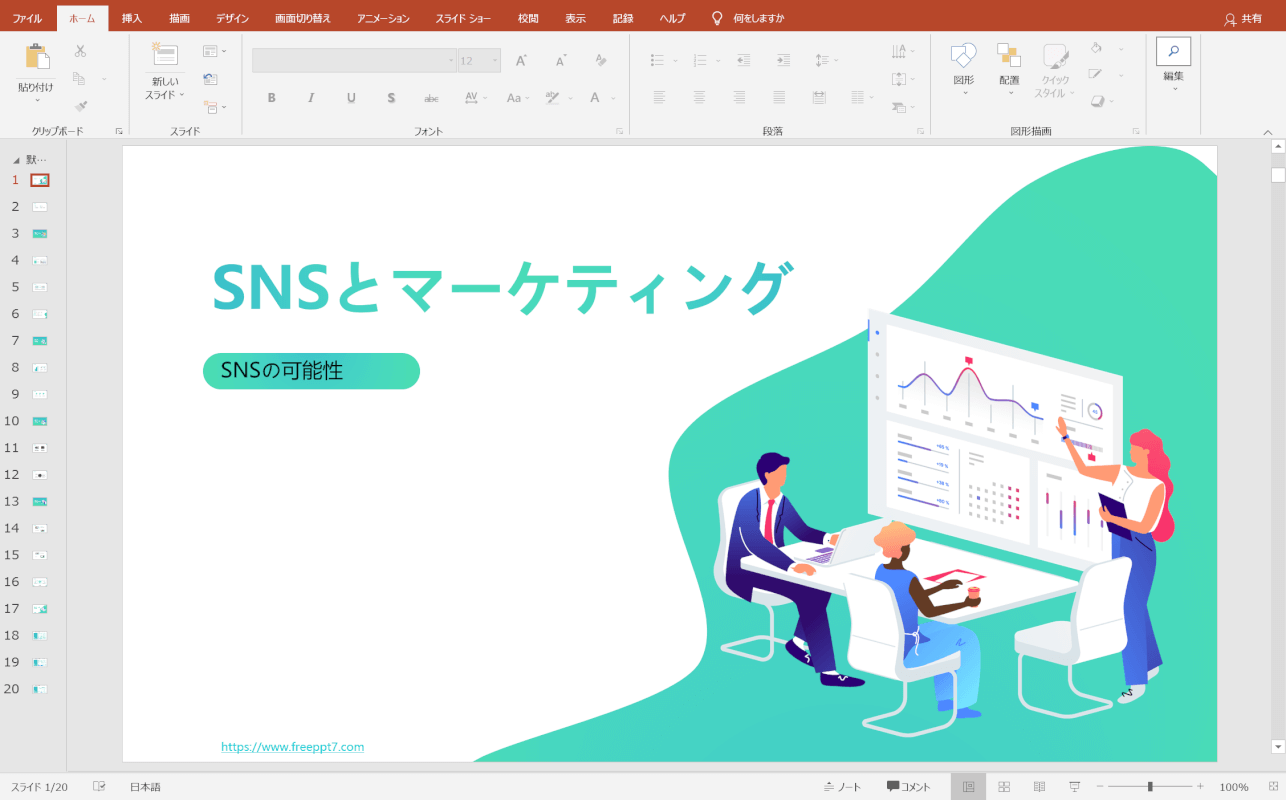The height and width of the screenshot is (800, 1286).
Task: Toggle the Comments (コメント) pane
Action: tap(908, 787)
